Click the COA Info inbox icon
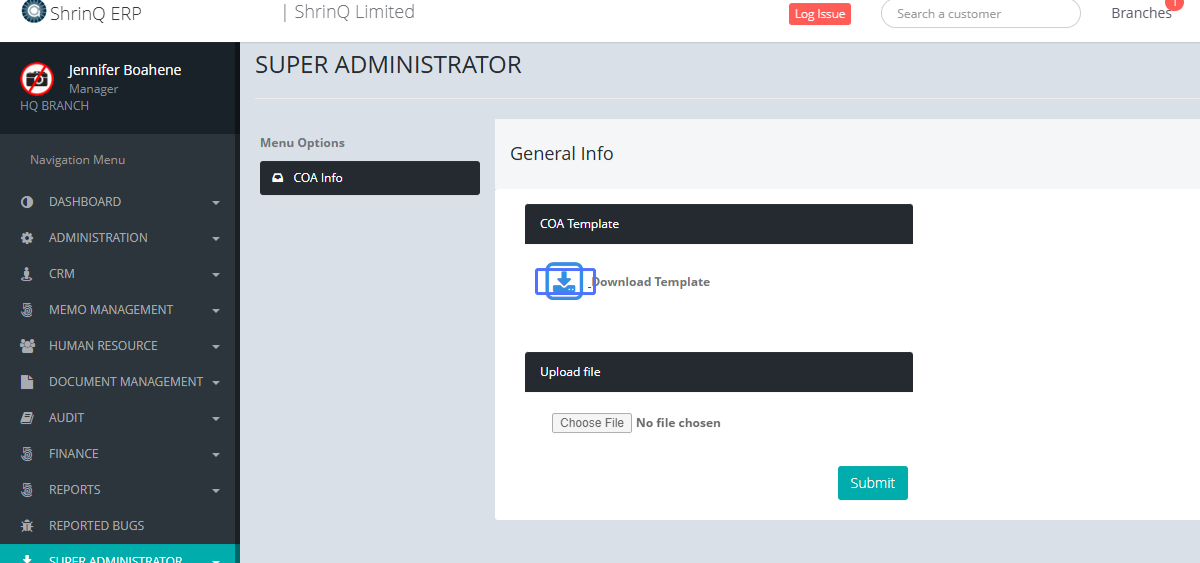This screenshot has height=563, width=1200. (x=278, y=178)
